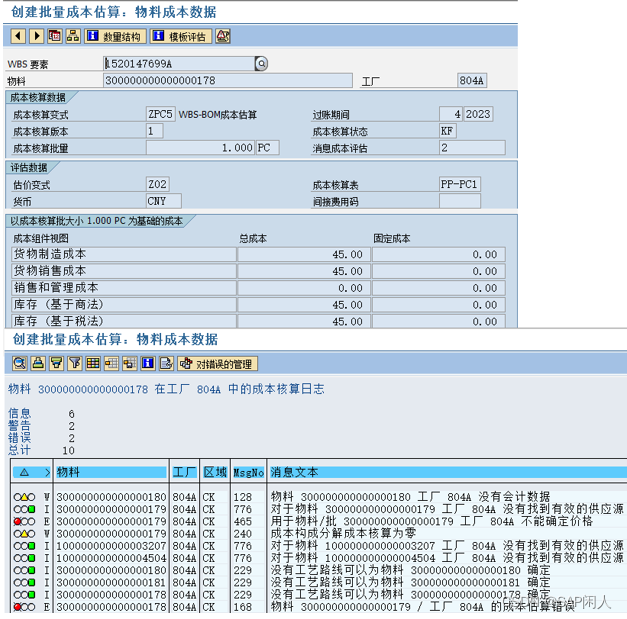The height and width of the screenshot is (619, 627).
Task: Sort by the 区域 column header
Action: pyautogui.click(x=215, y=472)
